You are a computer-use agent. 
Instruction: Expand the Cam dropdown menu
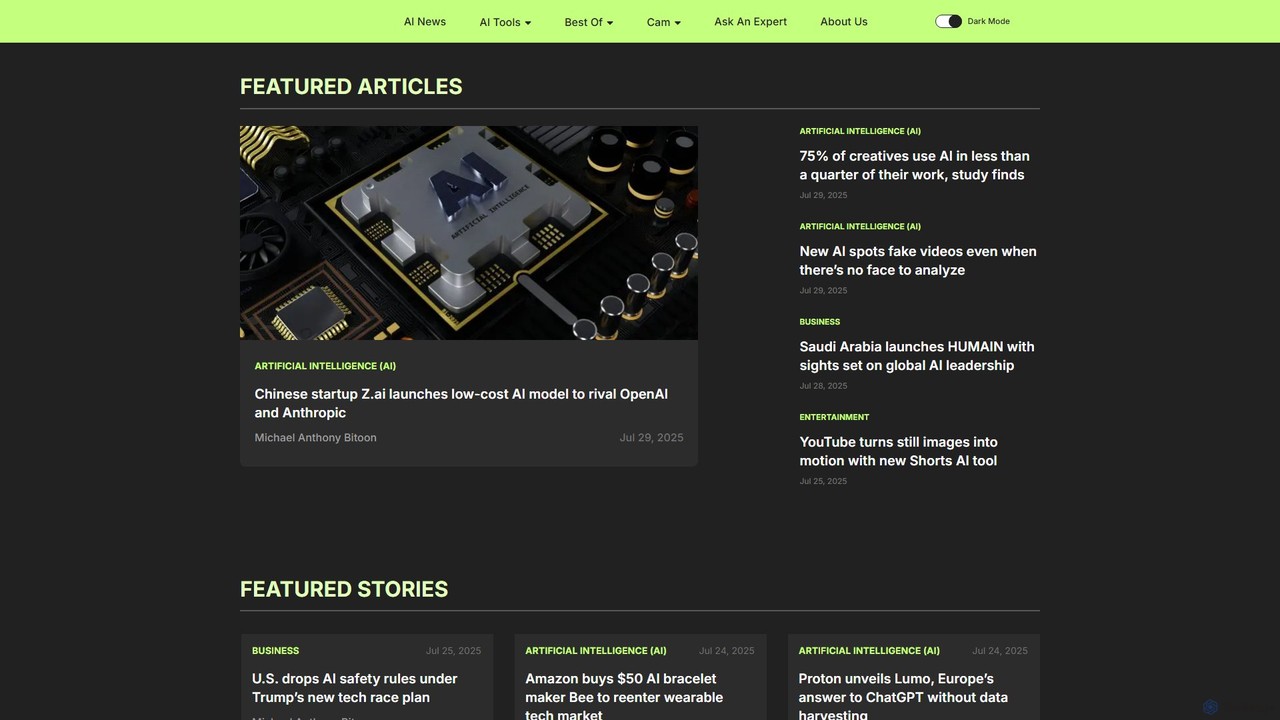click(x=664, y=22)
